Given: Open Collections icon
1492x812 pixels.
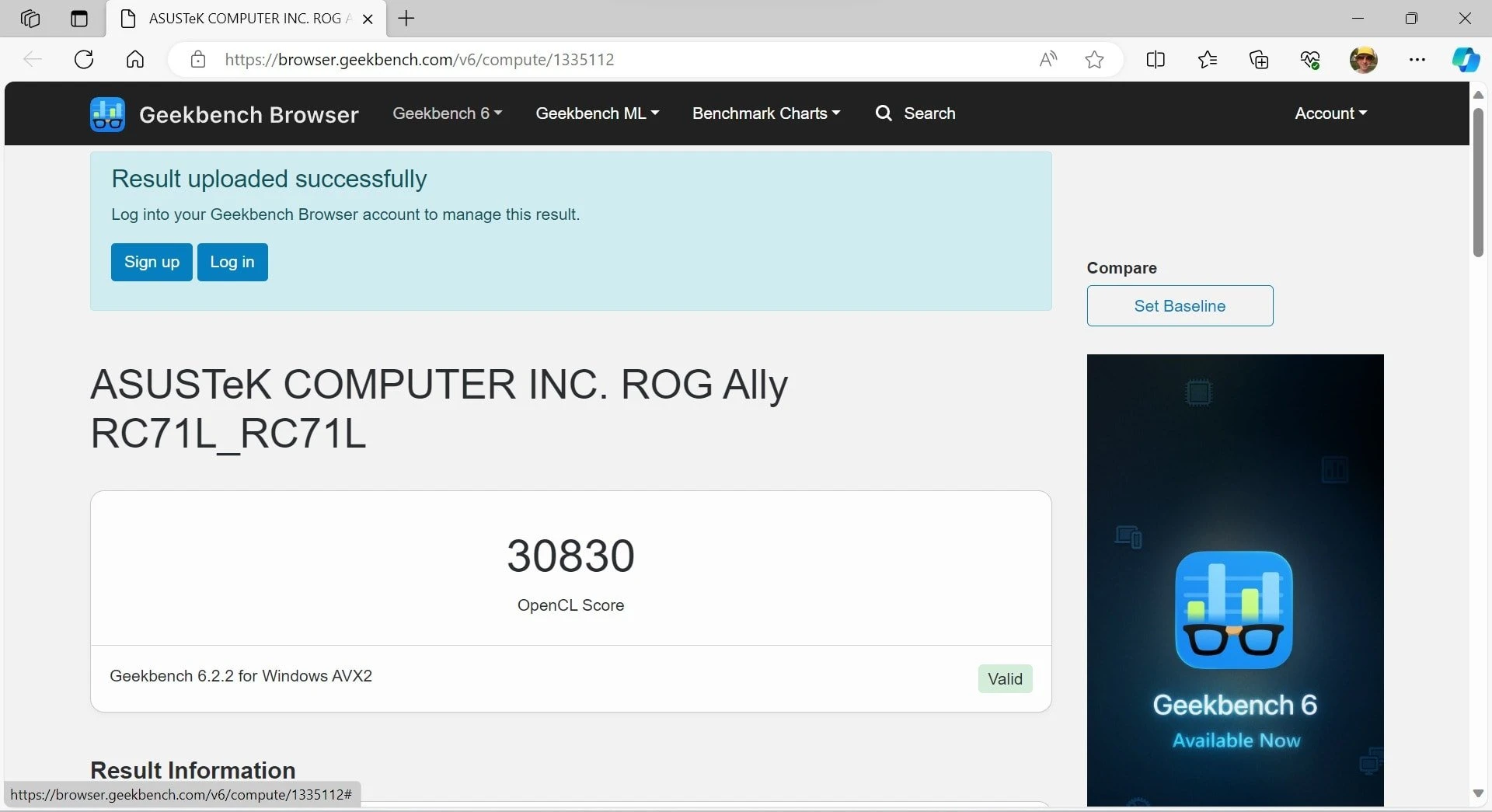Looking at the screenshot, I should 1259,59.
